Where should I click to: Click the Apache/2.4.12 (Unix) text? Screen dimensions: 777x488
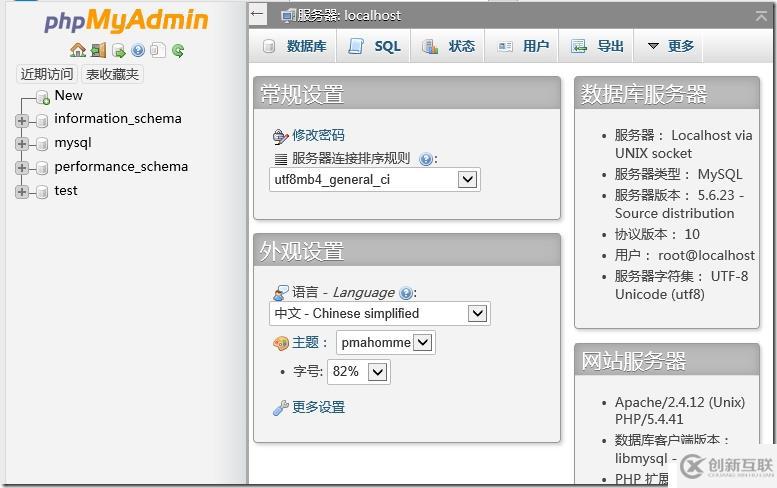pos(680,402)
